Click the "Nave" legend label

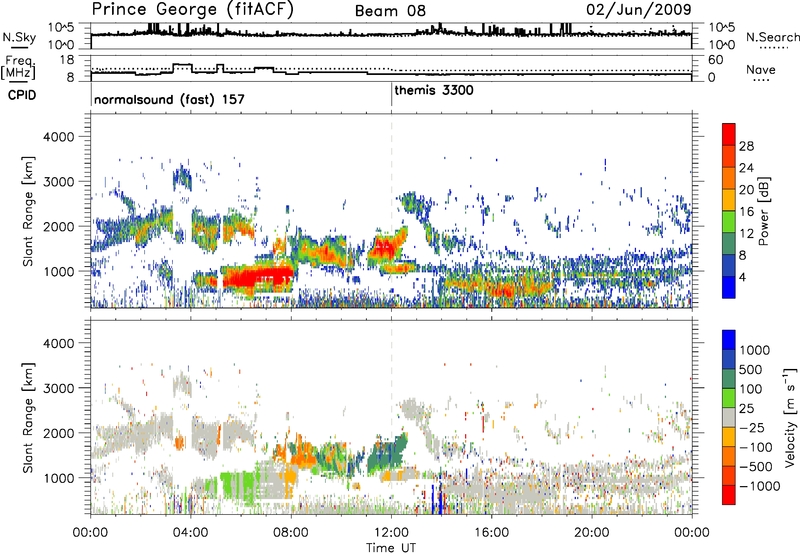pos(761,69)
